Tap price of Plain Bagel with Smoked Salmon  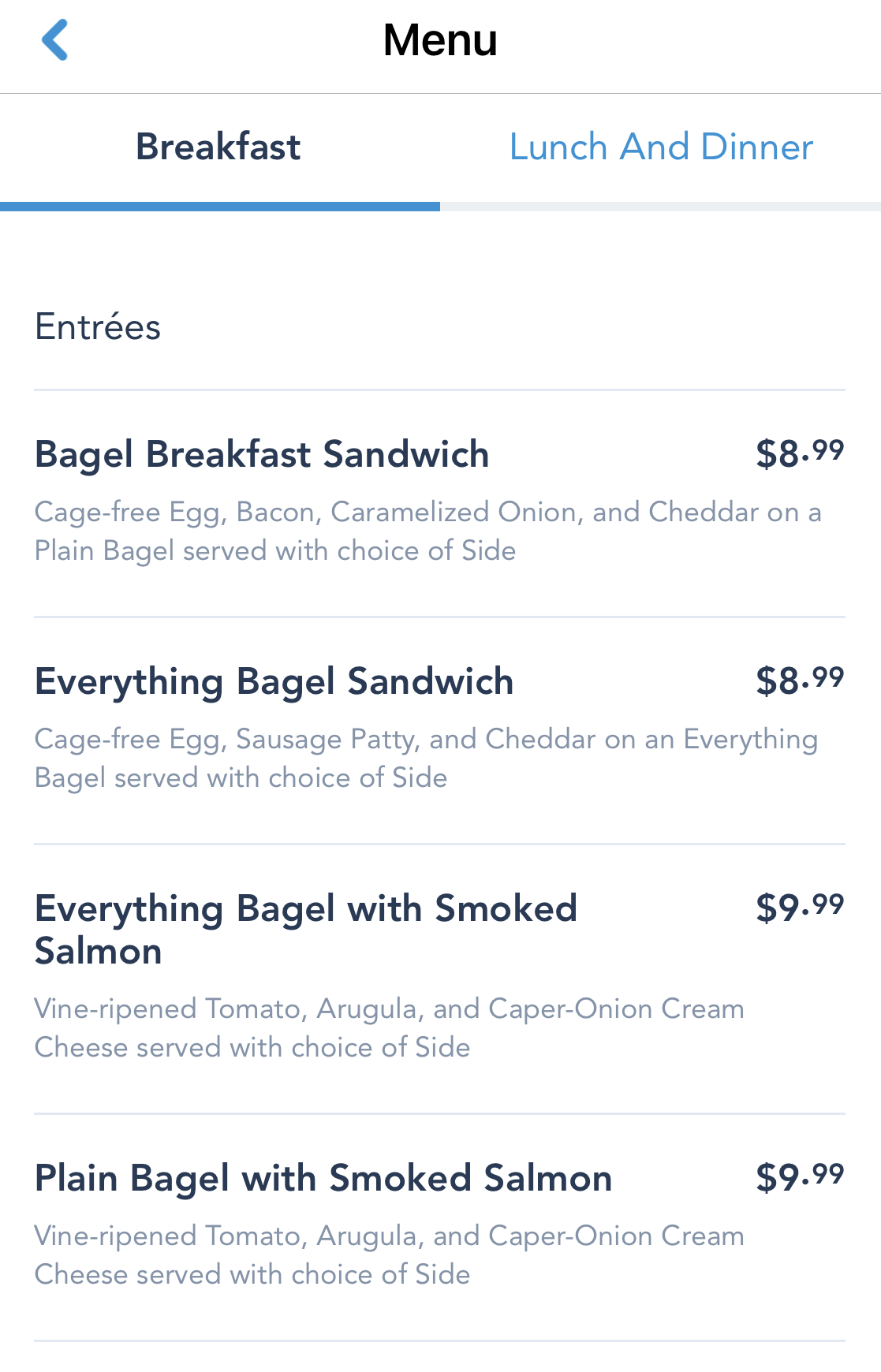[x=799, y=1177]
